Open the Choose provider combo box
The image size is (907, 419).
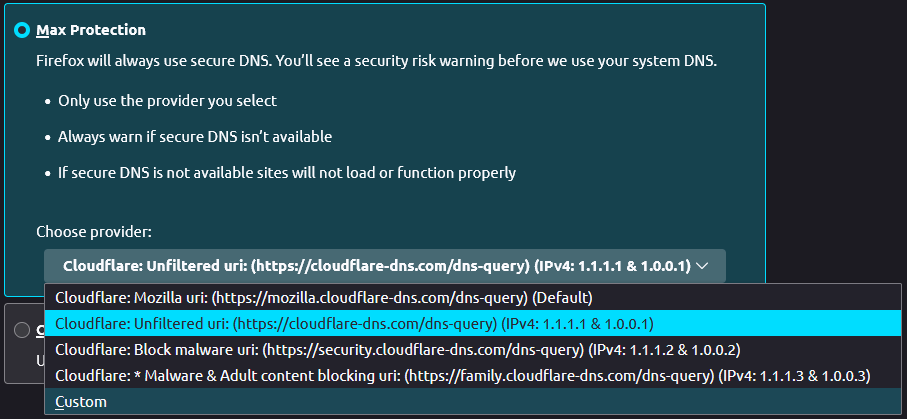(385, 266)
